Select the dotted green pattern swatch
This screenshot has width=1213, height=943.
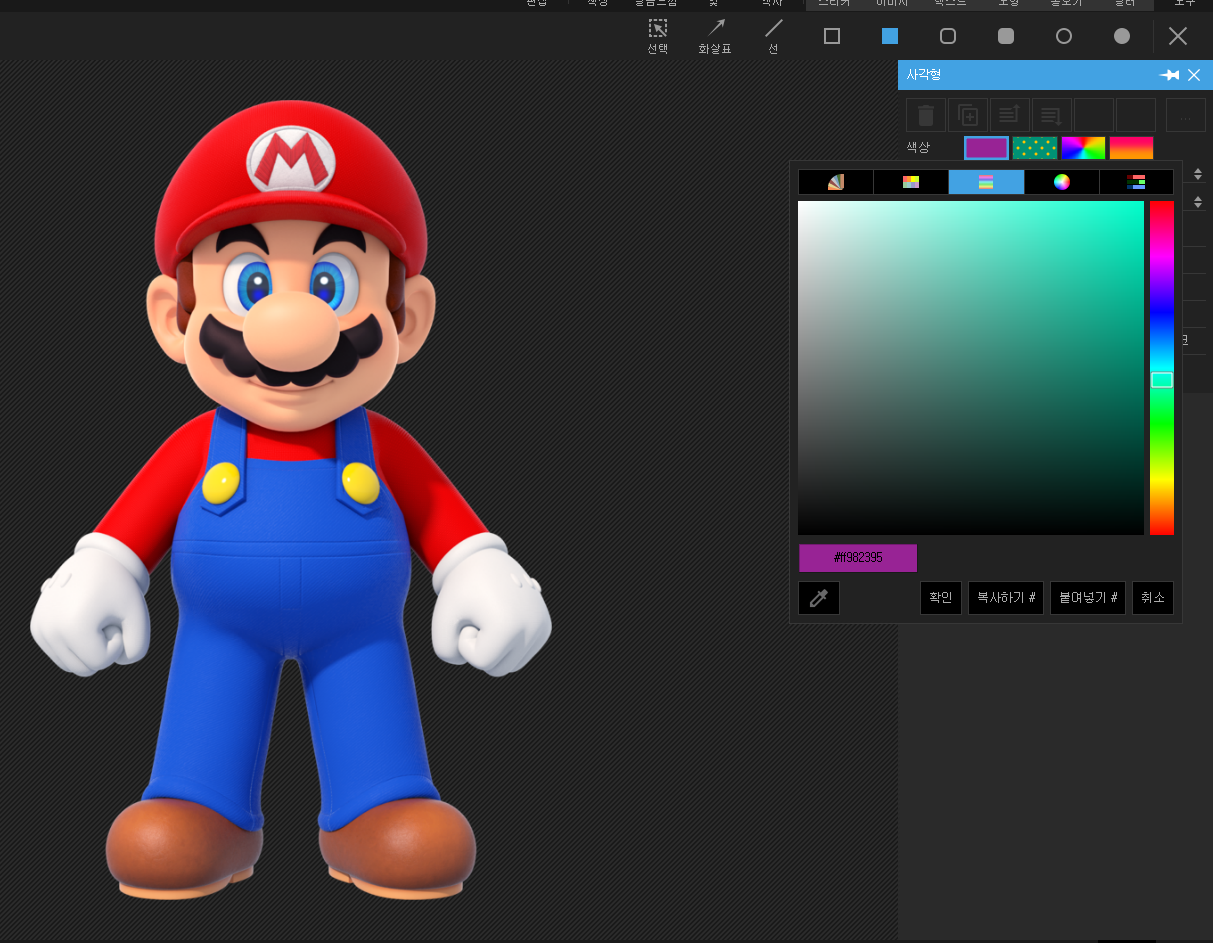pyautogui.click(x=1034, y=148)
